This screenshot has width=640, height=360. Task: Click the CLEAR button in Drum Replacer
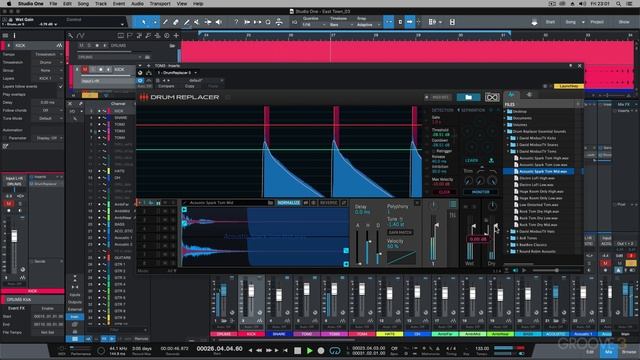tap(444, 192)
